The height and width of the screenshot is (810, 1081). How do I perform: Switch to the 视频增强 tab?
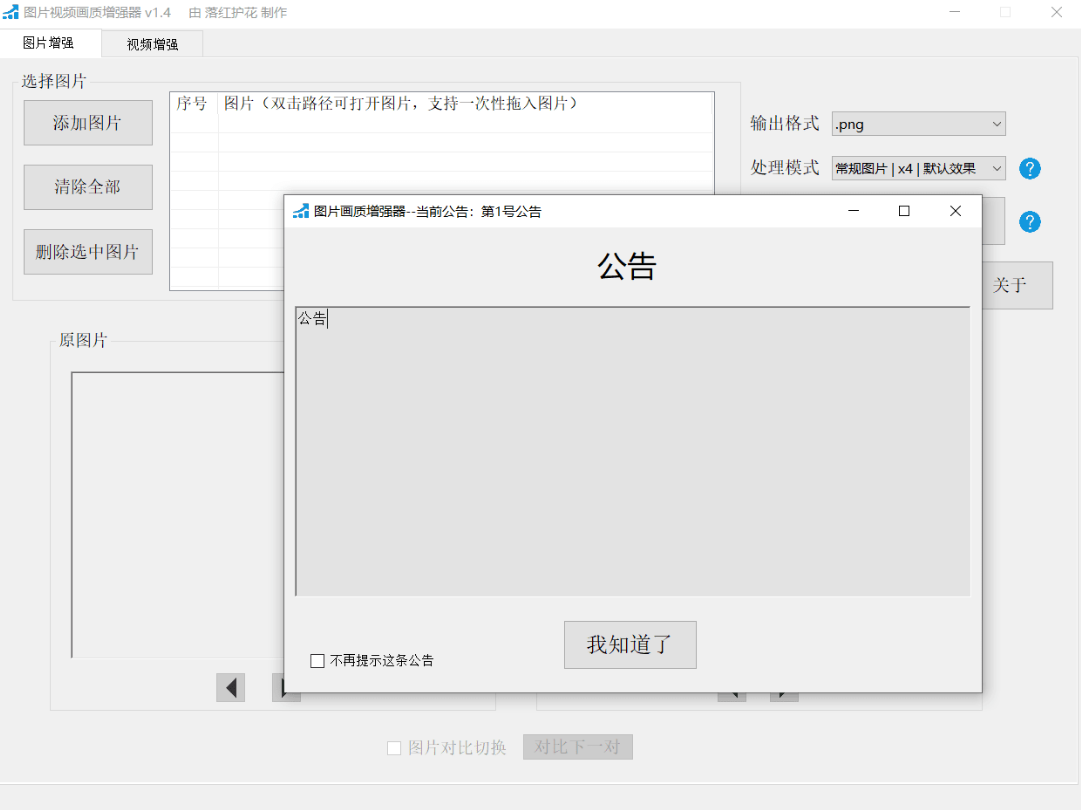point(151,44)
